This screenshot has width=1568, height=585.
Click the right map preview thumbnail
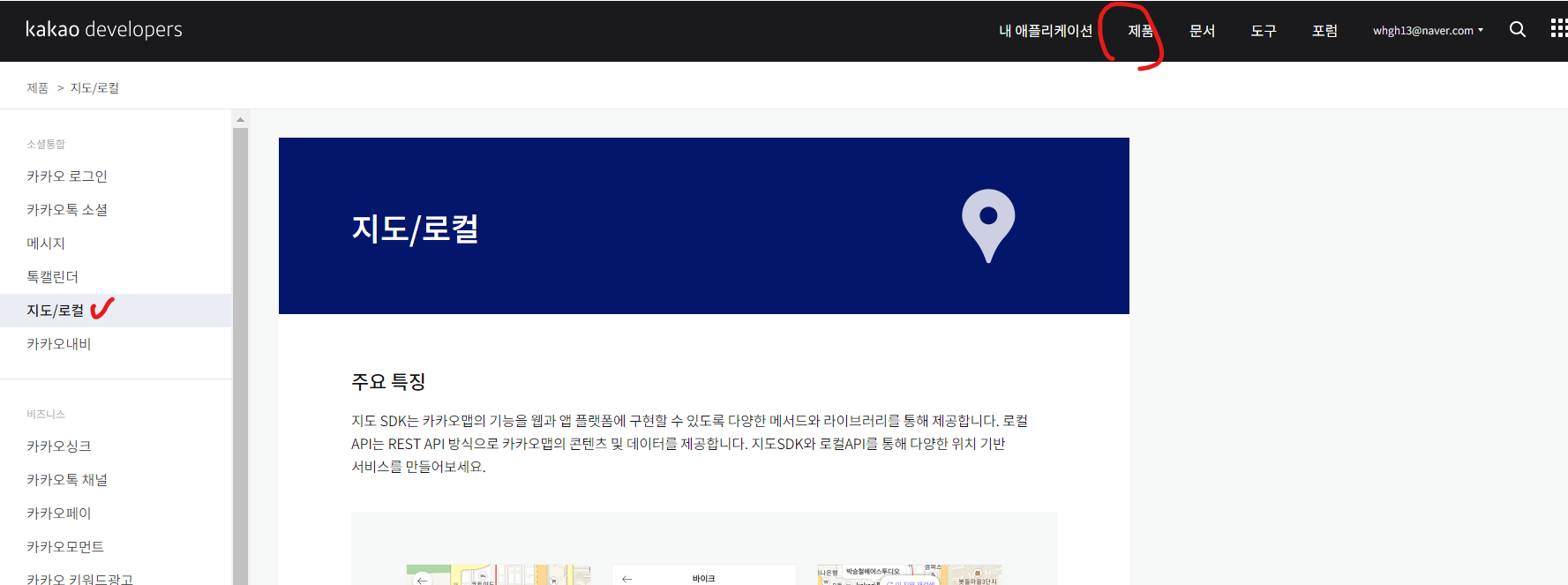(909, 574)
